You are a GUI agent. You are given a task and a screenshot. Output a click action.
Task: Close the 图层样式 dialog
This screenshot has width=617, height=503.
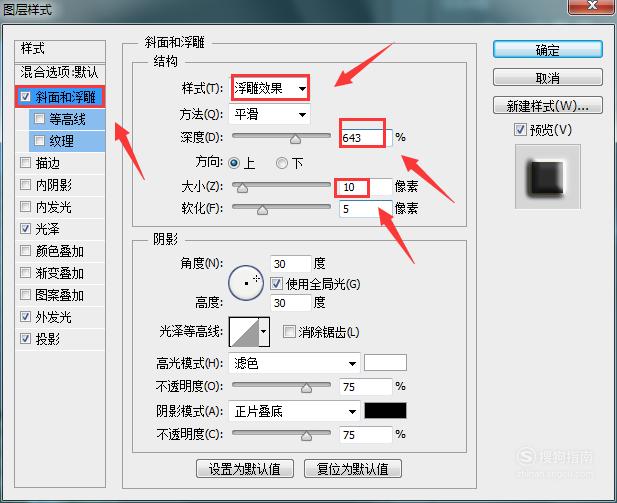pos(591,6)
